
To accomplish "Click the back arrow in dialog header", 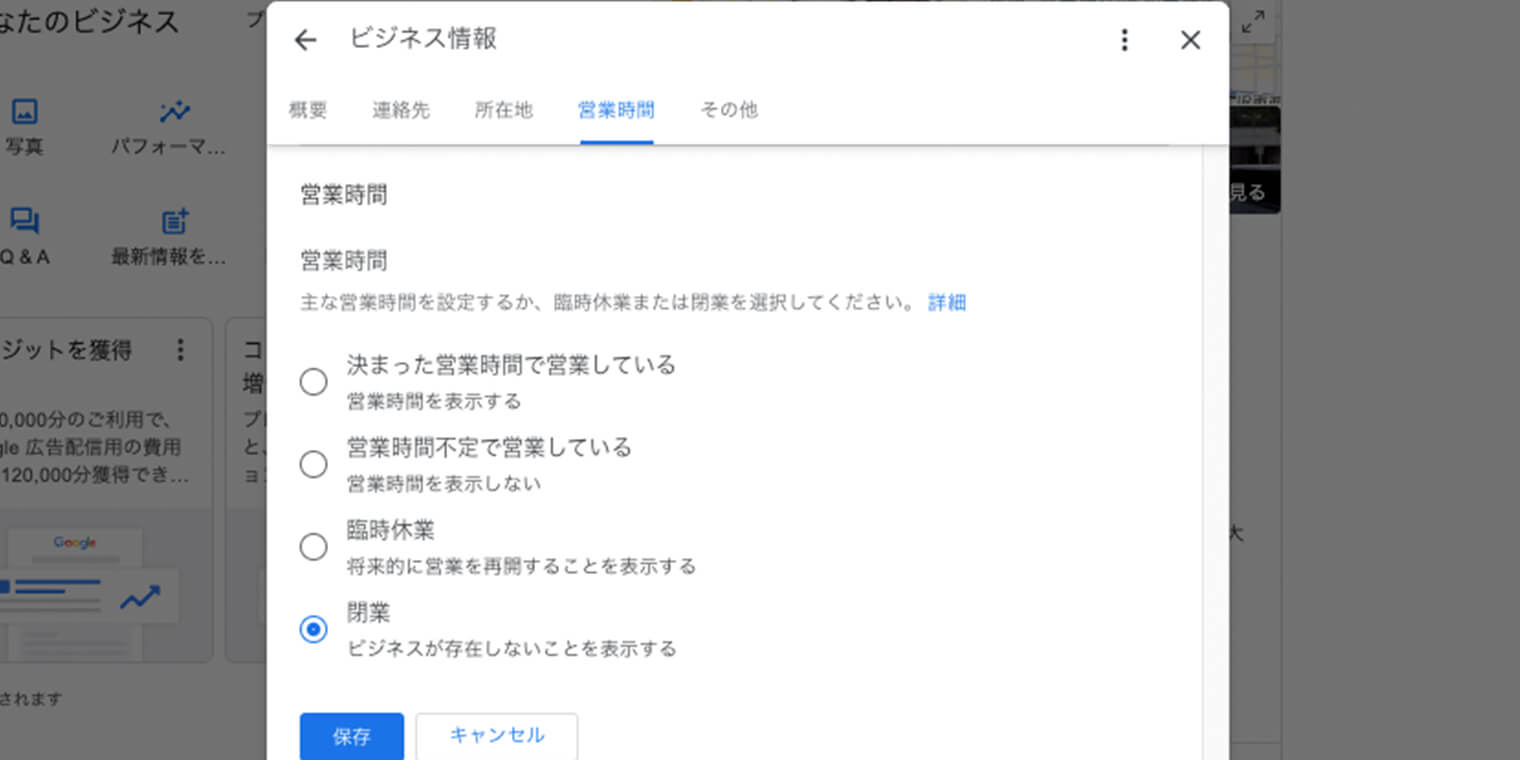I will 305,40.
